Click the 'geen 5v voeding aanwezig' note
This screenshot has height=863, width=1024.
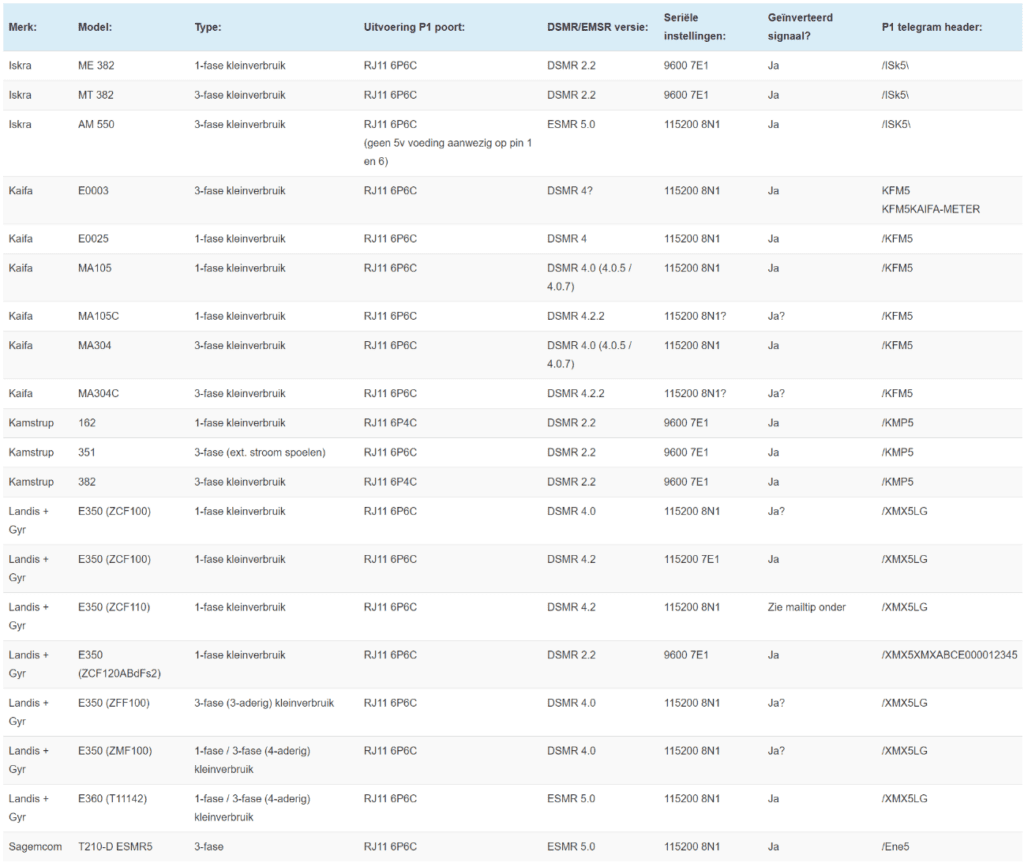pyautogui.click(x=448, y=152)
